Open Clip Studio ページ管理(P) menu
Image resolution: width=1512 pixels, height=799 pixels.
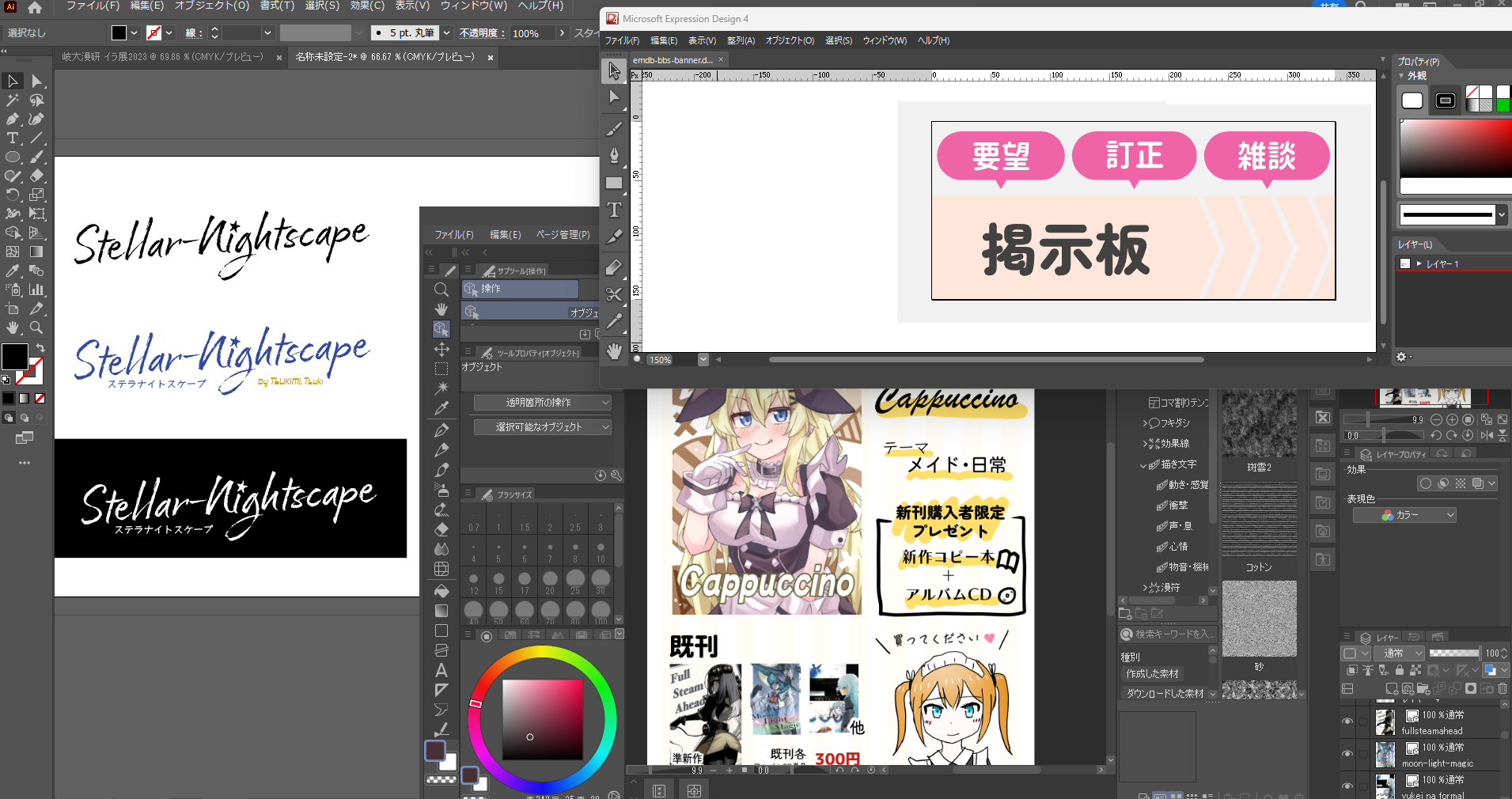(563, 235)
